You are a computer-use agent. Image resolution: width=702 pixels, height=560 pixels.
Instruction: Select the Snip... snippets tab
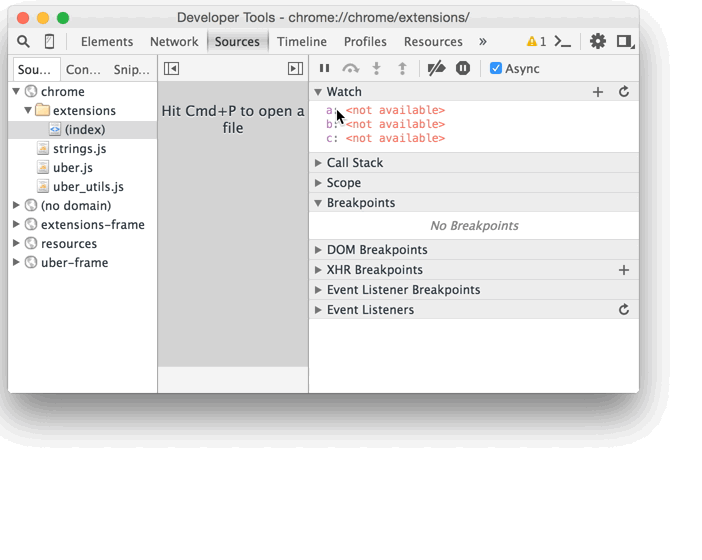click(x=132, y=69)
